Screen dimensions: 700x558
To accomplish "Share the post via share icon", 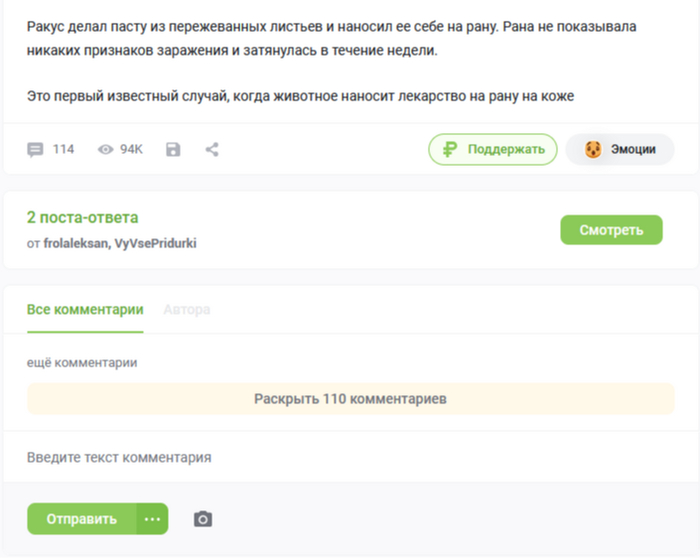I will pos(212,150).
